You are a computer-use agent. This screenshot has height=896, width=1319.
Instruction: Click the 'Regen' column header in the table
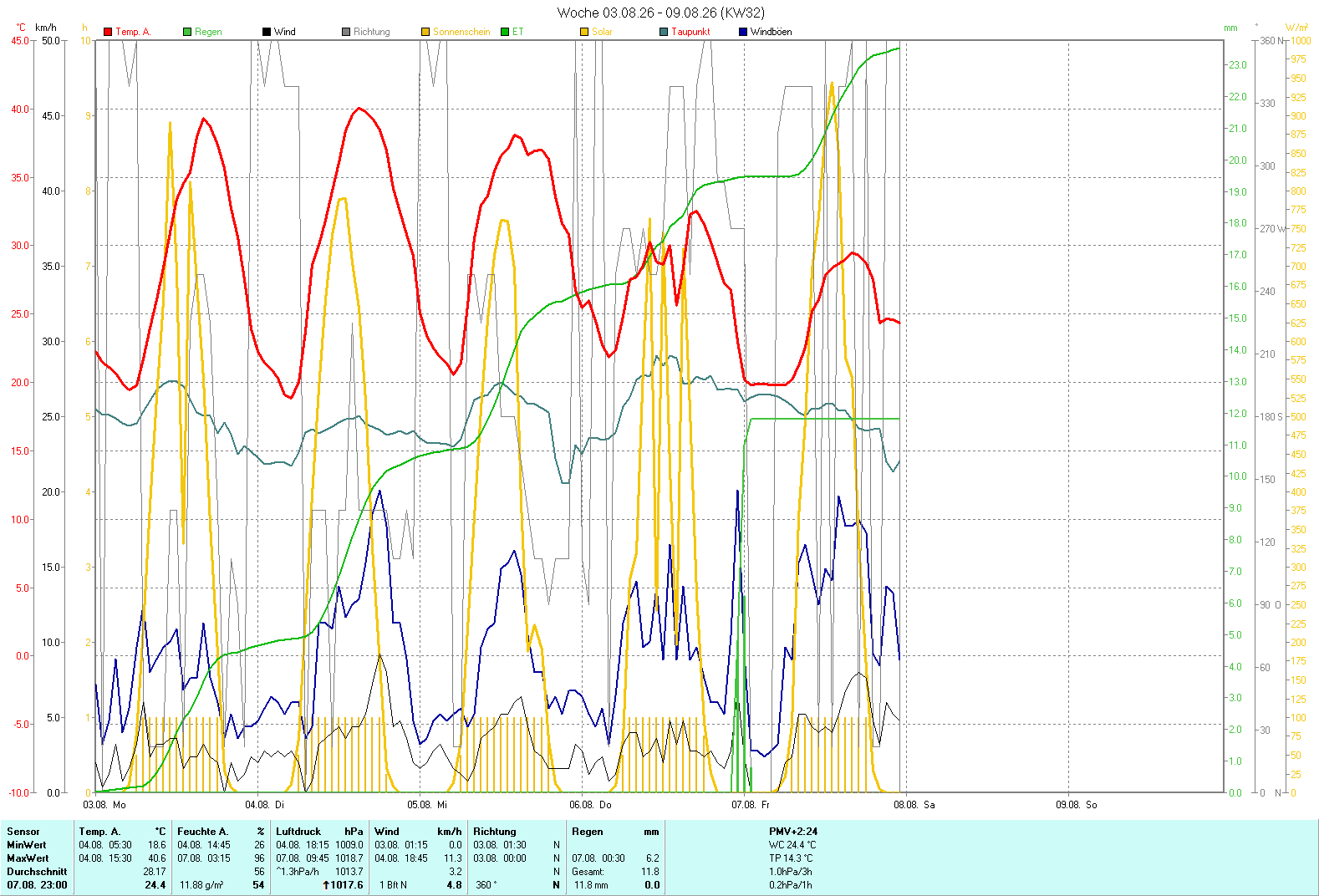[588, 832]
